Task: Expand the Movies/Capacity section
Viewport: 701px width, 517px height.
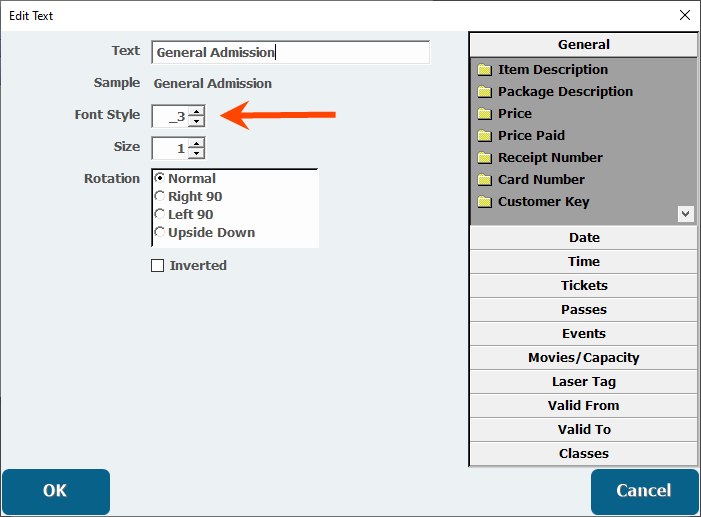Action: (584, 358)
